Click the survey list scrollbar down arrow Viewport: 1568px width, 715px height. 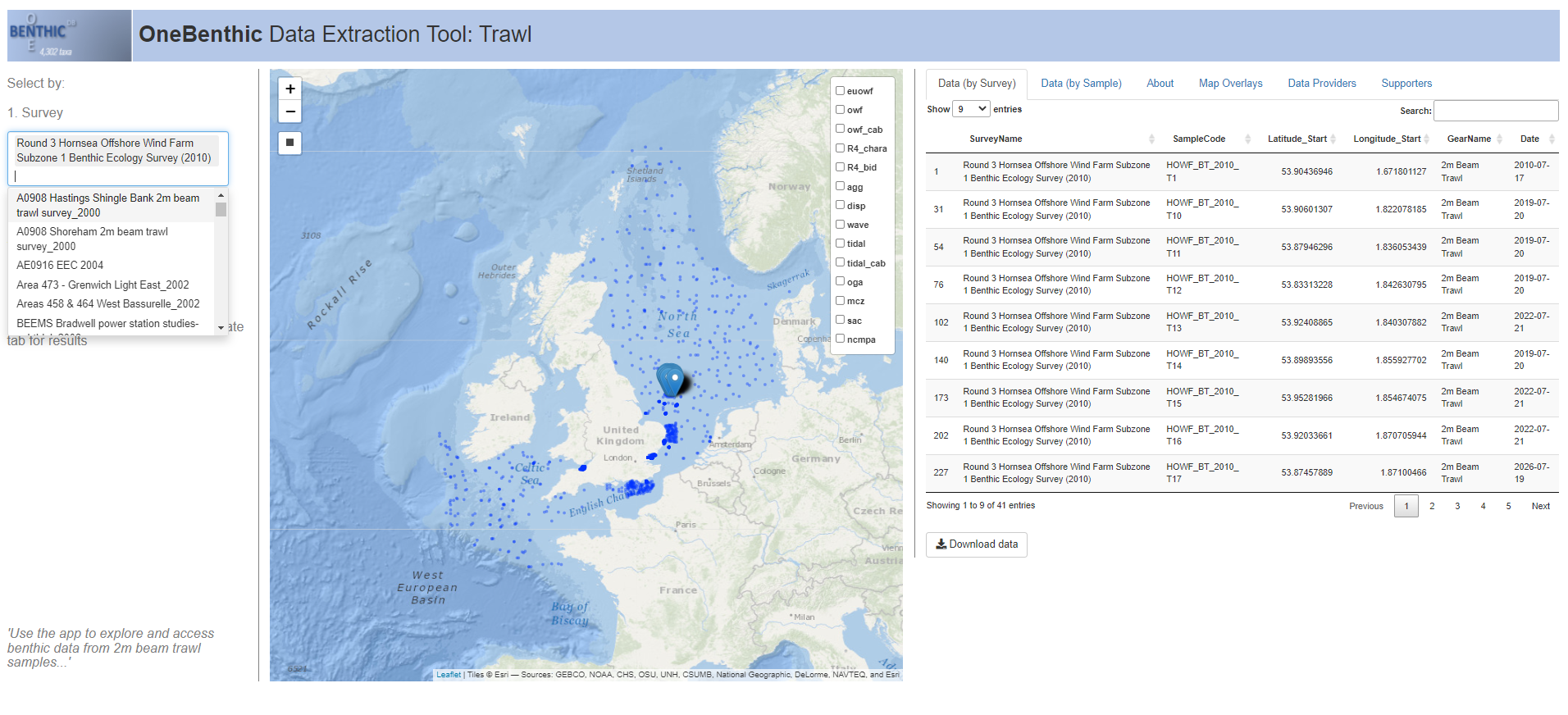[221, 328]
